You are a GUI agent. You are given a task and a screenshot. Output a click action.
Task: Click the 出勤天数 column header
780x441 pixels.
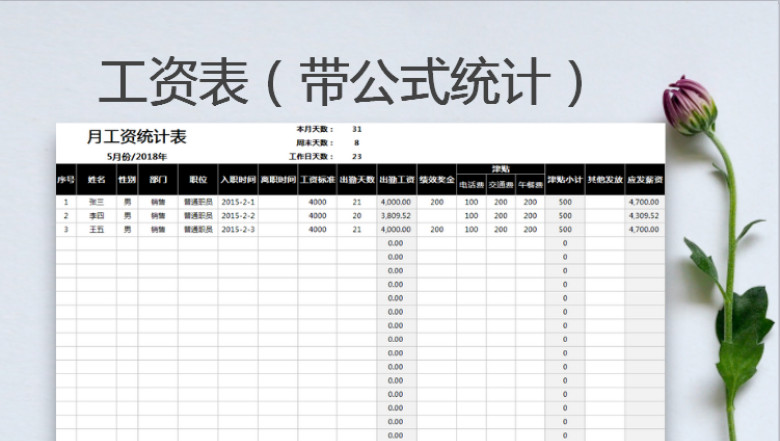tap(357, 179)
